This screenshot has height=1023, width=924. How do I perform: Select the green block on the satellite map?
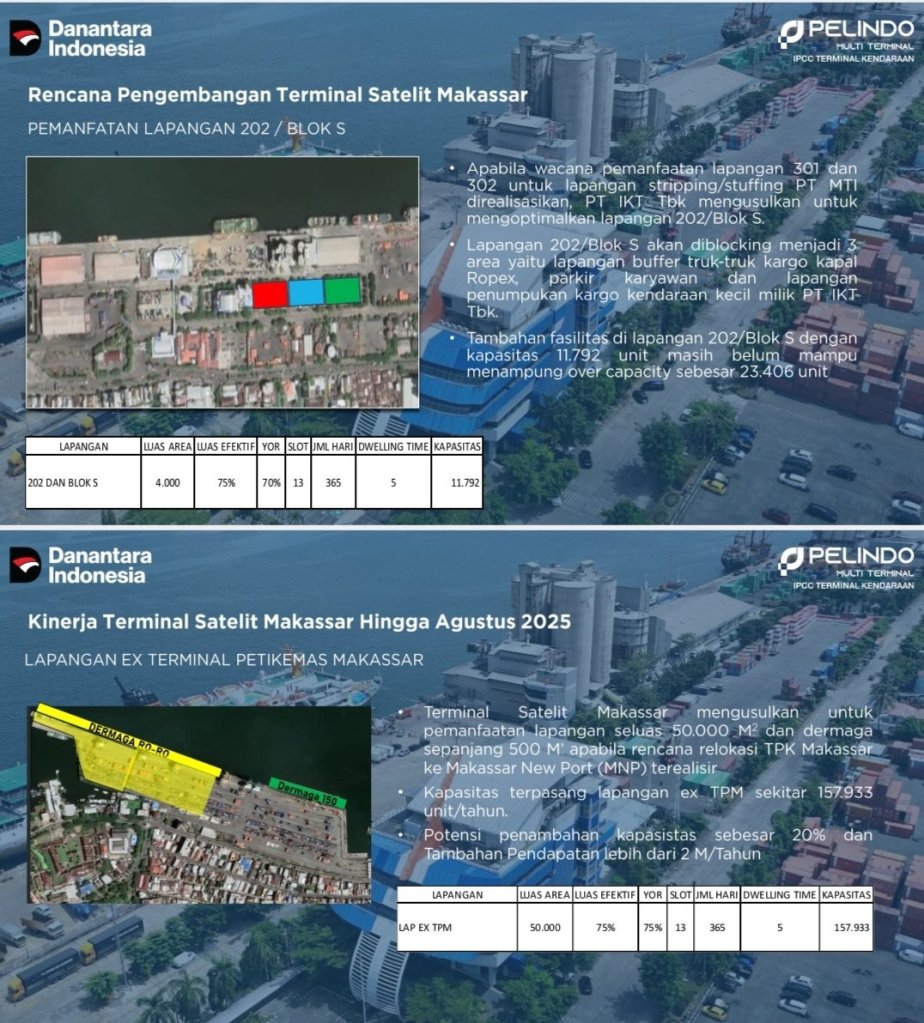[342, 291]
